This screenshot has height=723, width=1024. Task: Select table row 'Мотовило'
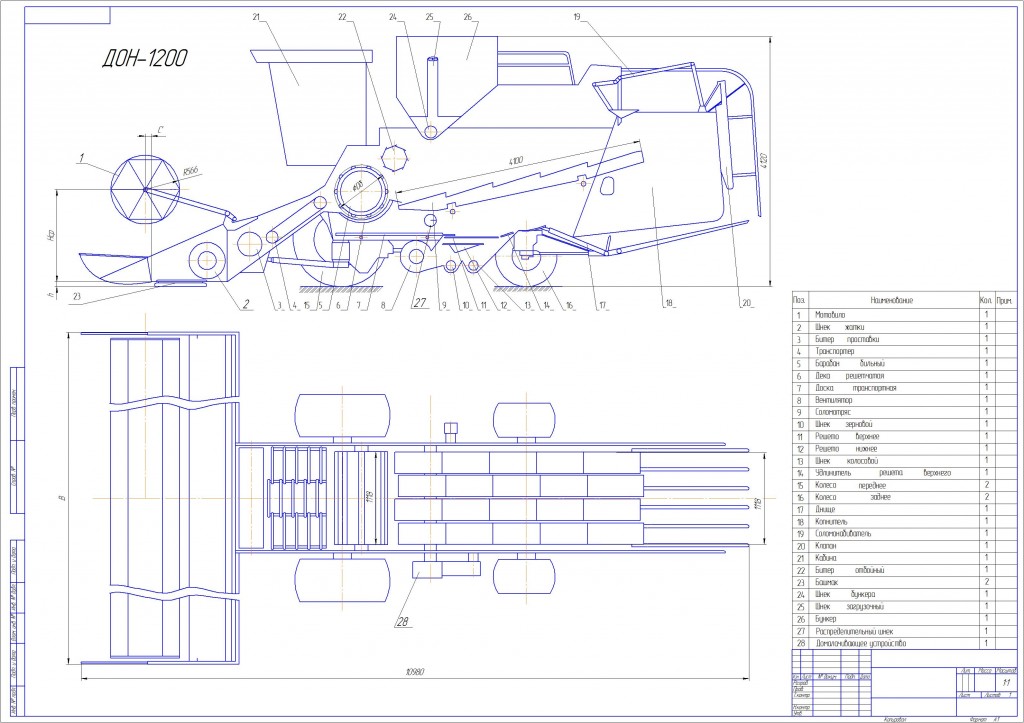pyautogui.click(x=904, y=315)
